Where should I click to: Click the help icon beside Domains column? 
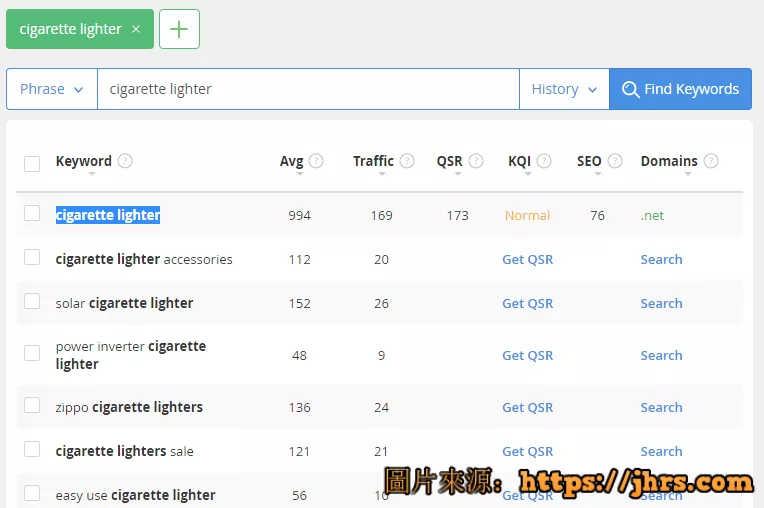point(711,161)
